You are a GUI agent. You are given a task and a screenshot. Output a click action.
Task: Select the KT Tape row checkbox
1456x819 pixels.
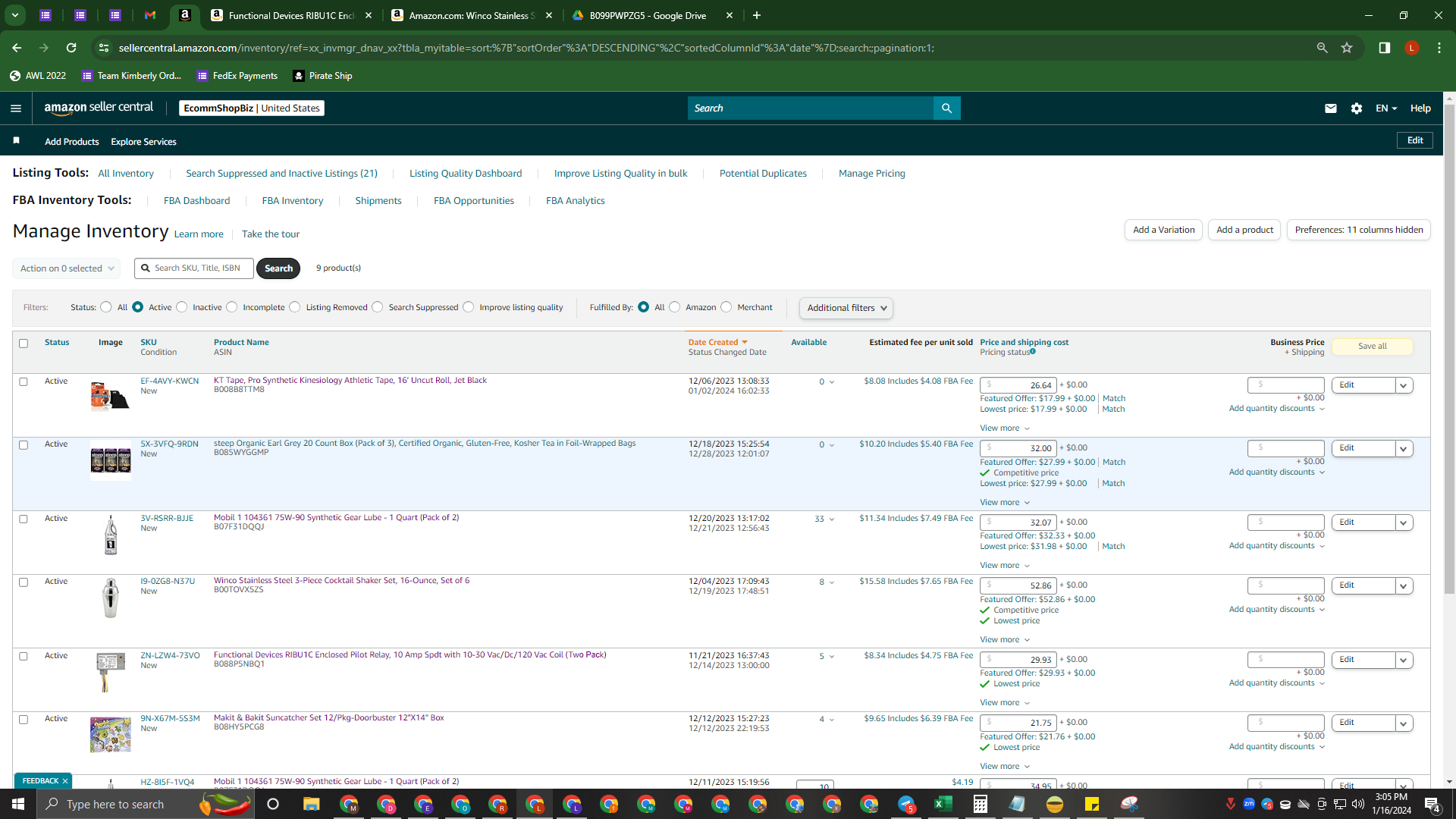point(24,382)
